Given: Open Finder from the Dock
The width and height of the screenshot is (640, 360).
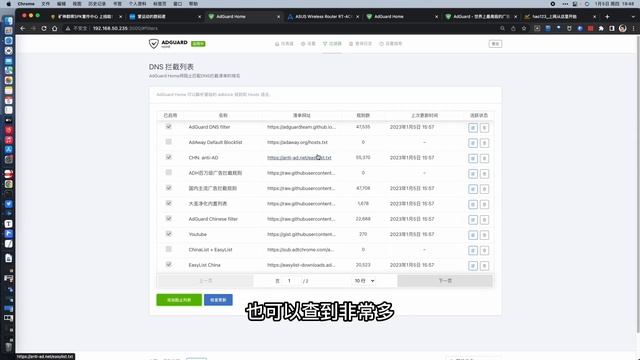Looking at the screenshot, I should pos(9,20).
